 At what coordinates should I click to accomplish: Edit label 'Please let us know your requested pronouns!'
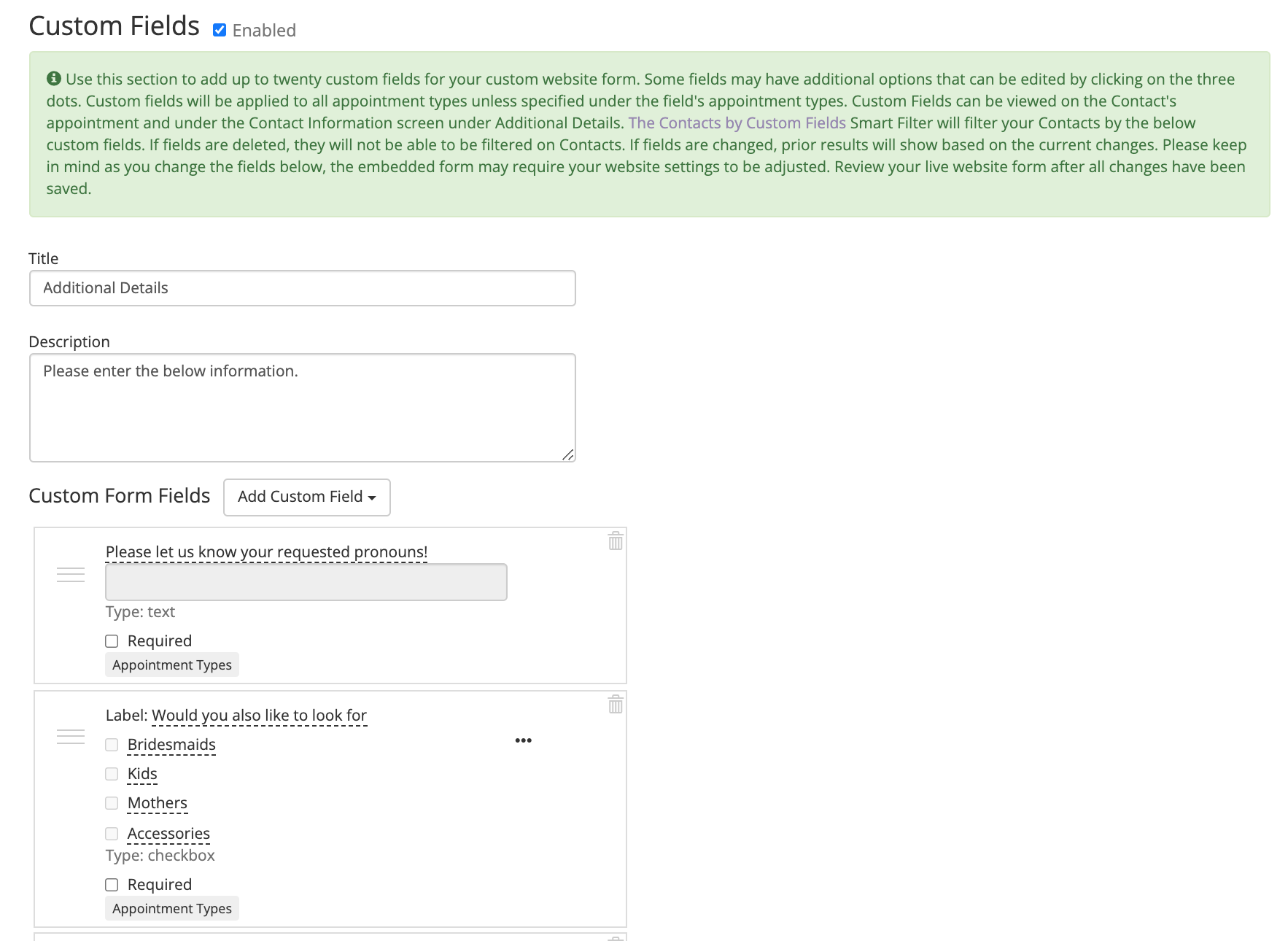pyautogui.click(x=266, y=552)
